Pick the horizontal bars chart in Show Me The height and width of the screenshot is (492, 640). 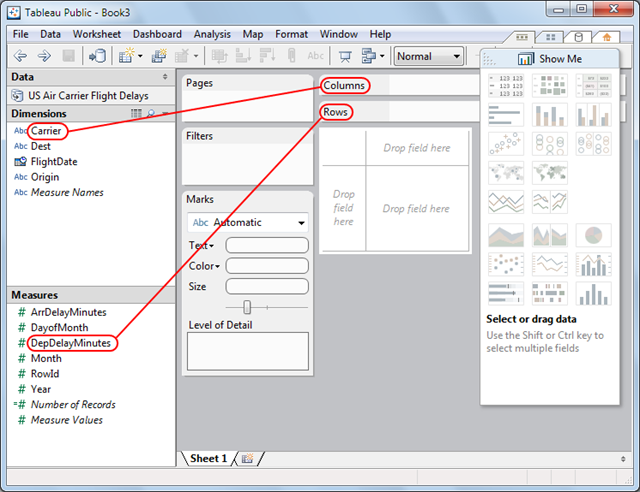coord(506,115)
